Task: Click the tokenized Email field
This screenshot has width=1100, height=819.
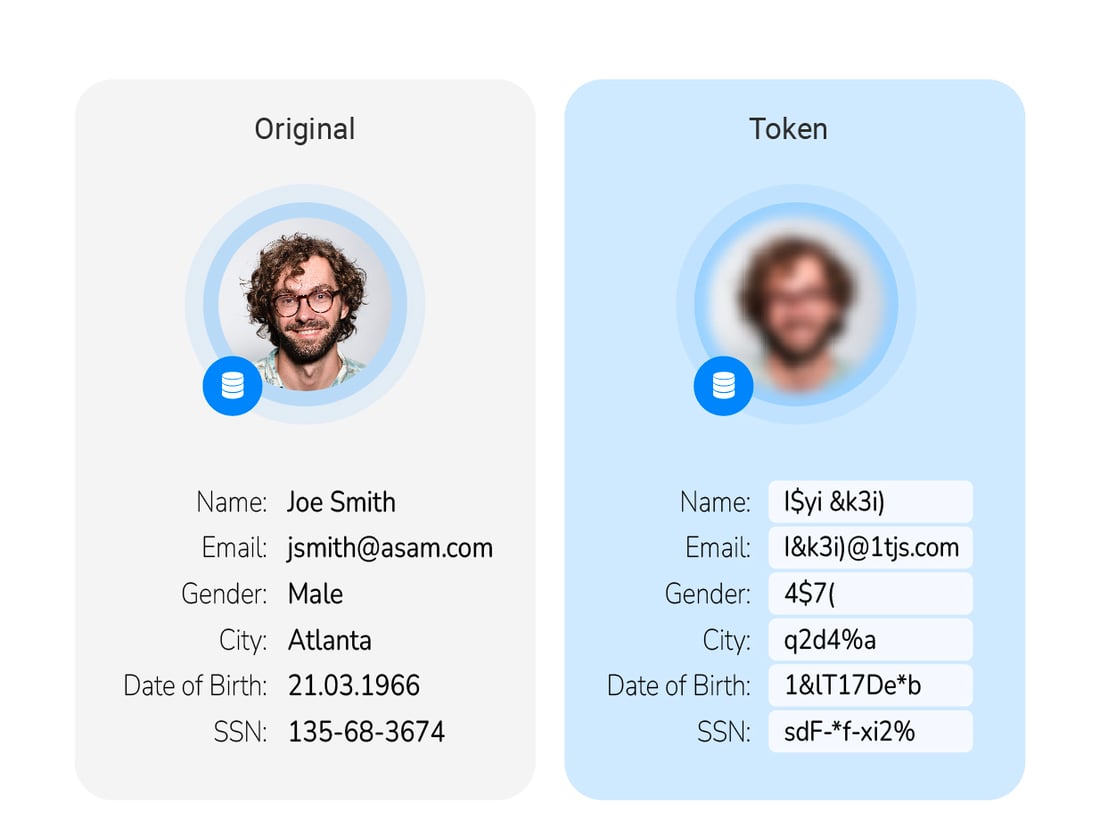Action: point(870,548)
